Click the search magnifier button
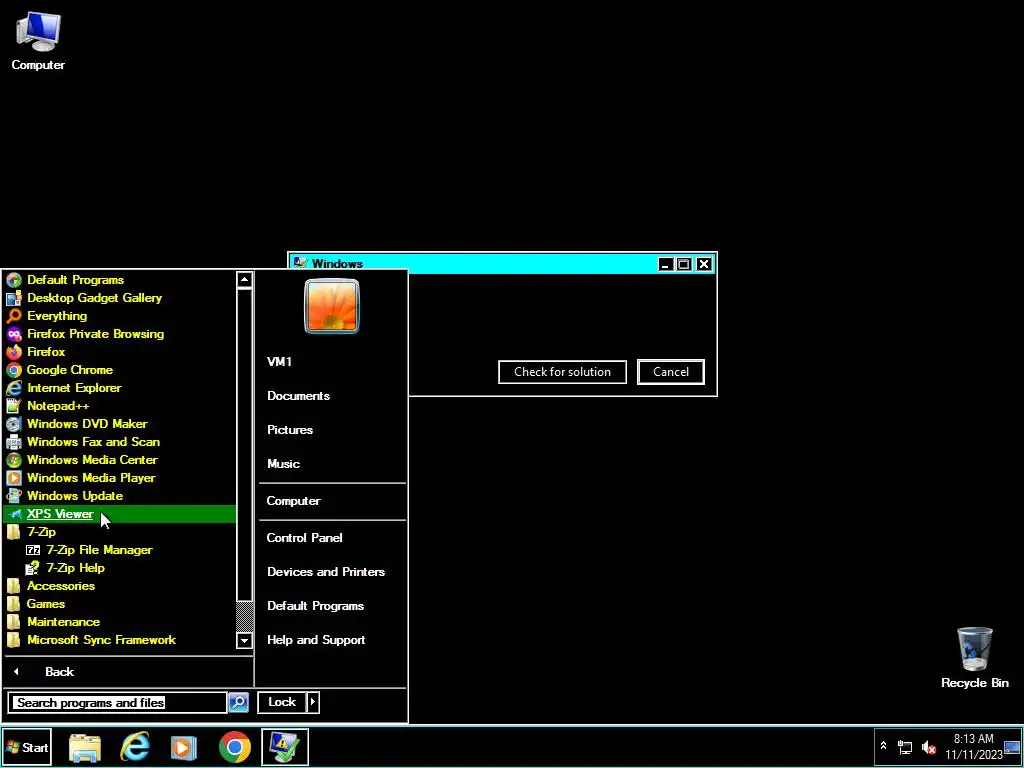Image resolution: width=1024 pixels, height=768 pixels. coord(238,702)
